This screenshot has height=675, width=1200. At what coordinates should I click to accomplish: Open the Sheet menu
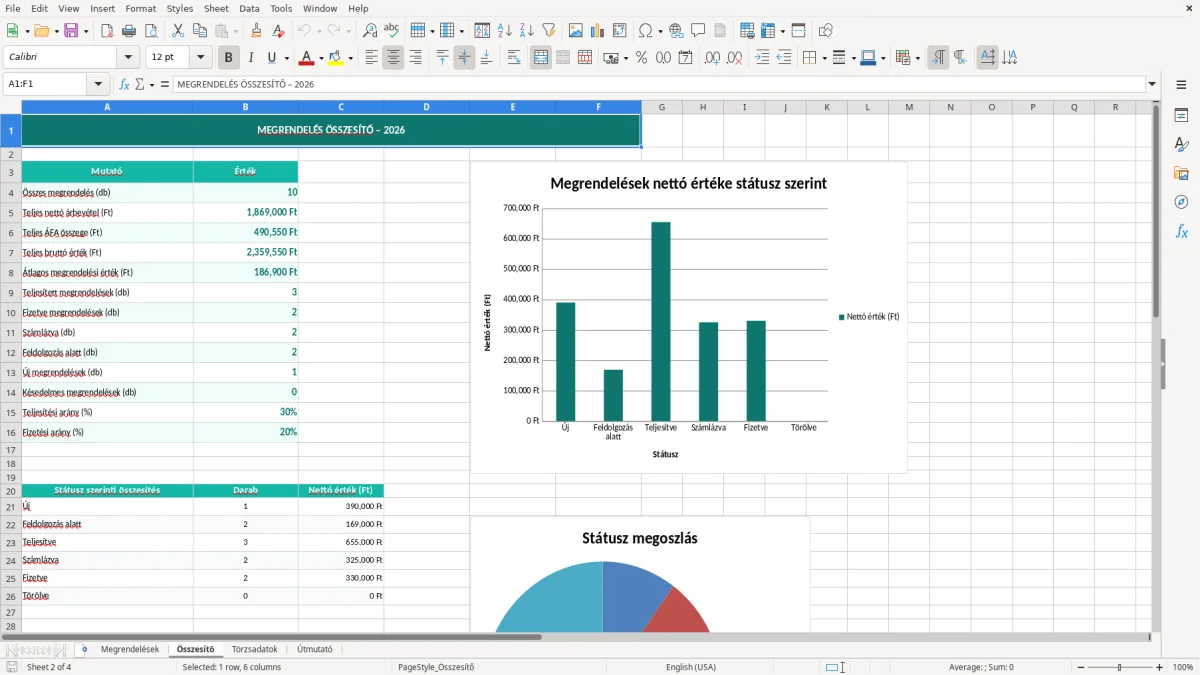pyautogui.click(x=216, y=8)
